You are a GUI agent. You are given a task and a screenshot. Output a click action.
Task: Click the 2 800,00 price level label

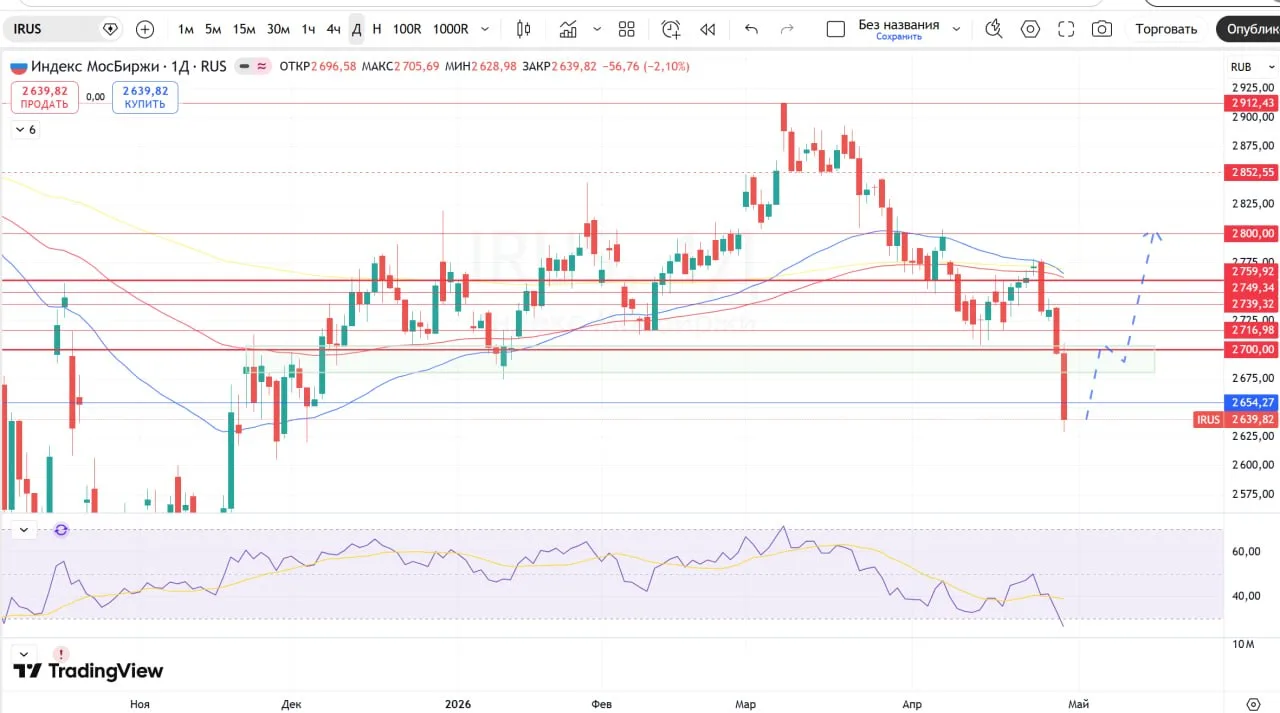click(x=1252, y=233)
